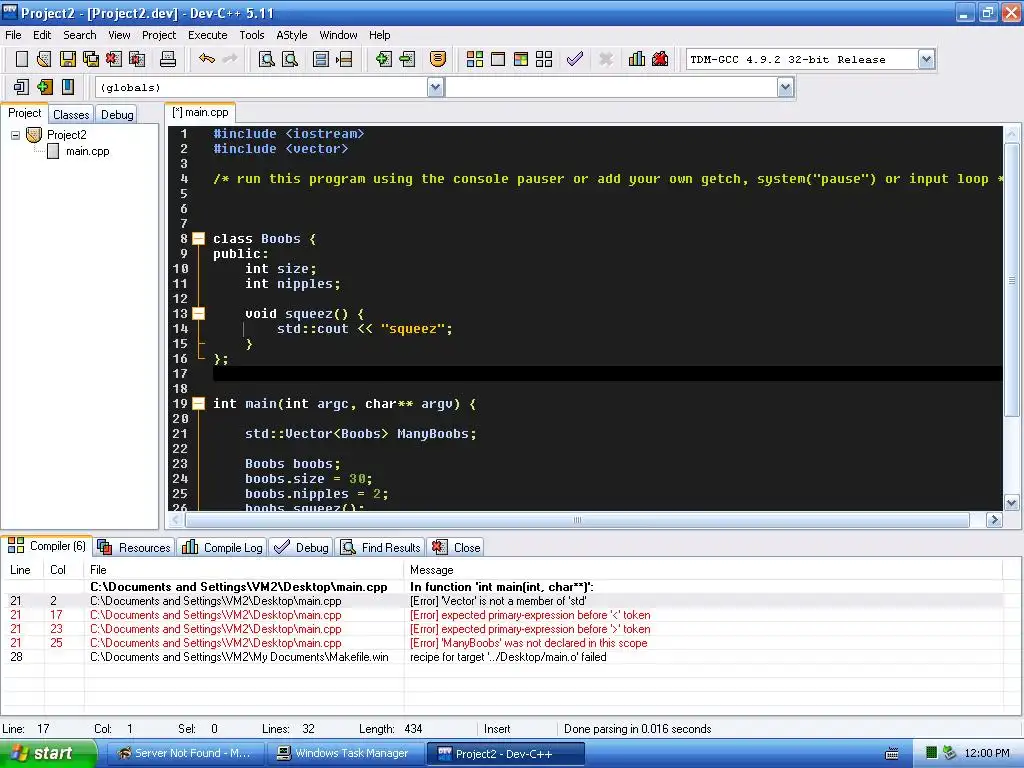Click the Stop Execution X icon
Screen dimensions: 1024x768
(x=606, y=59)
